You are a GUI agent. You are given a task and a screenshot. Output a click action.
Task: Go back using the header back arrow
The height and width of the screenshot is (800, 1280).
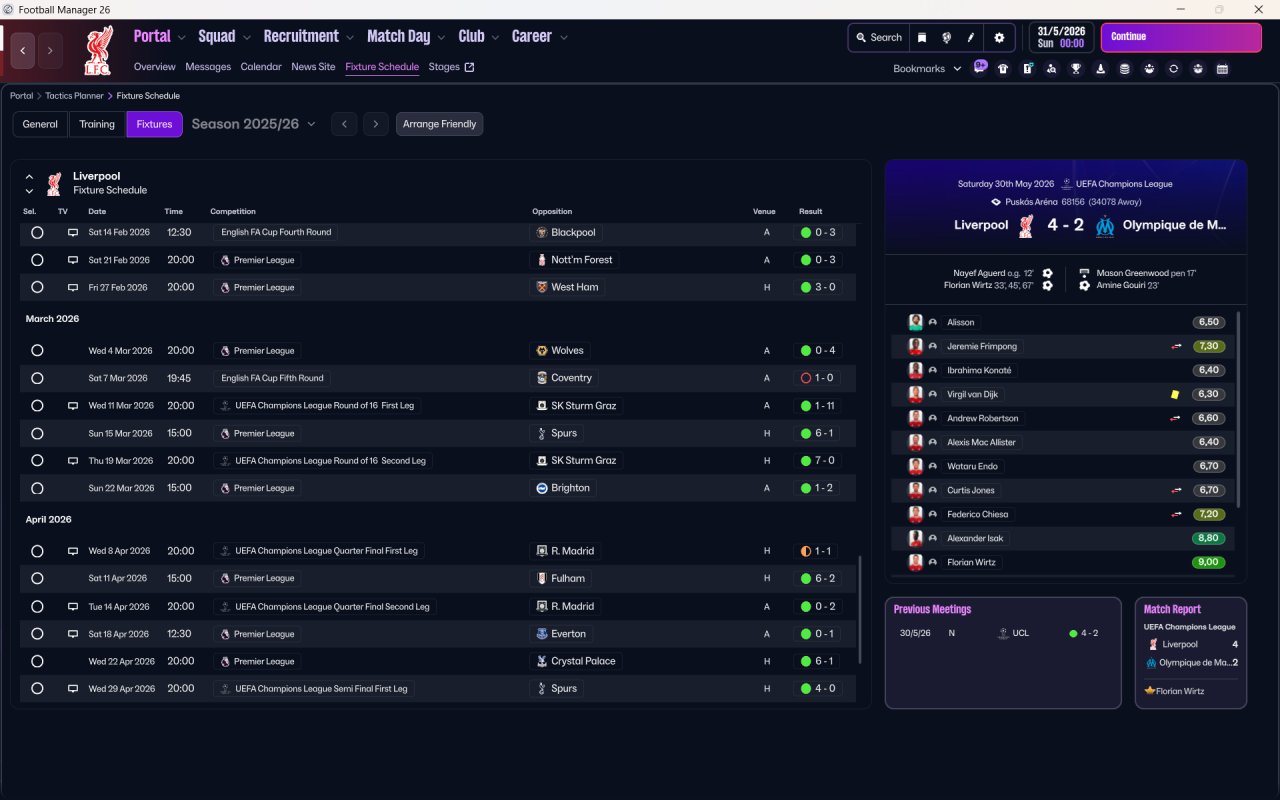pyautogui.click(x=23, y=50)
